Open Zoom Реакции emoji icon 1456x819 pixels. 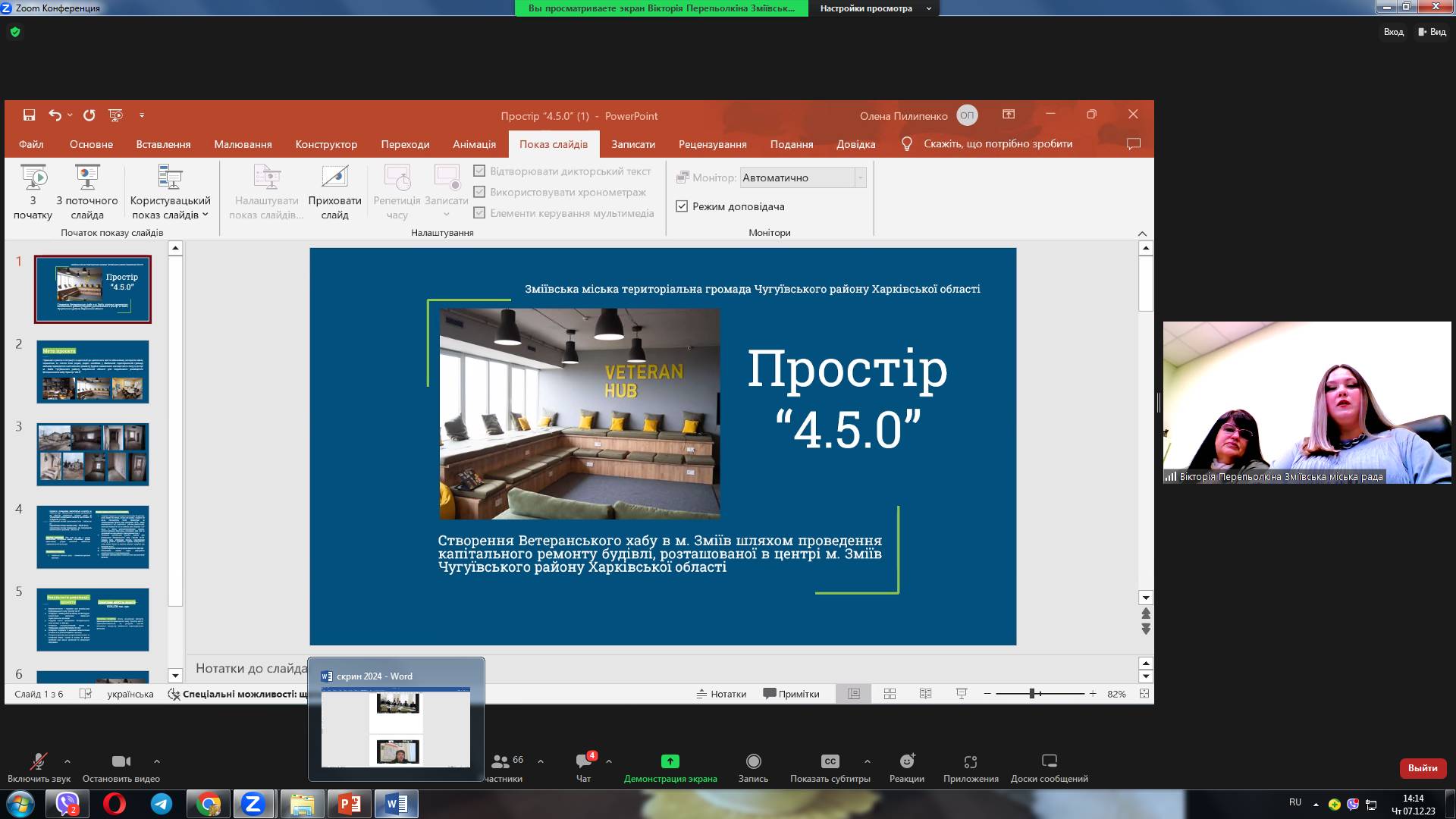(906, 761)
